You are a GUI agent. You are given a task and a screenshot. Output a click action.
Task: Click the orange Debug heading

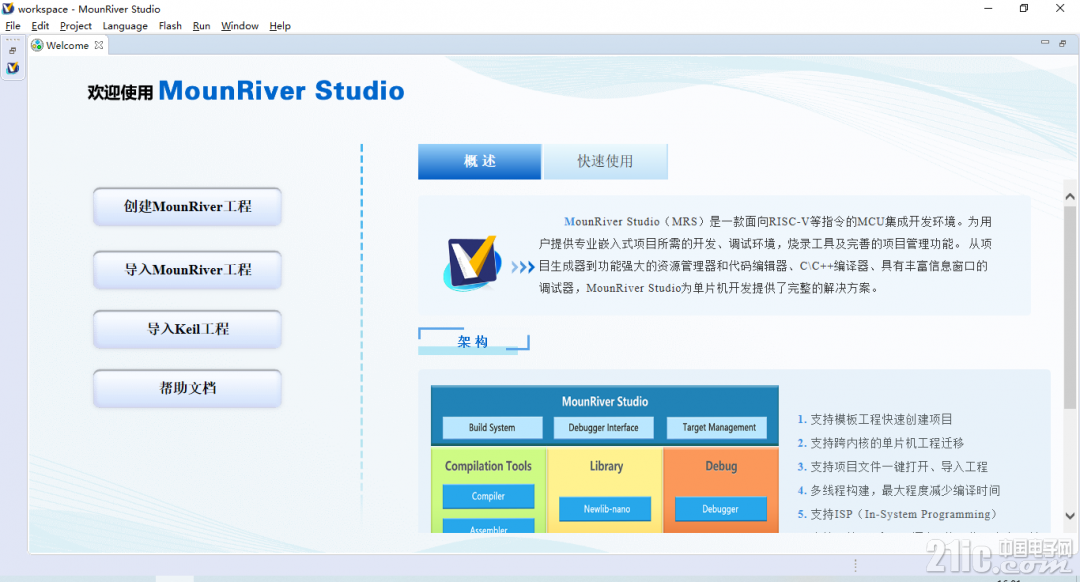pos(721,466)
